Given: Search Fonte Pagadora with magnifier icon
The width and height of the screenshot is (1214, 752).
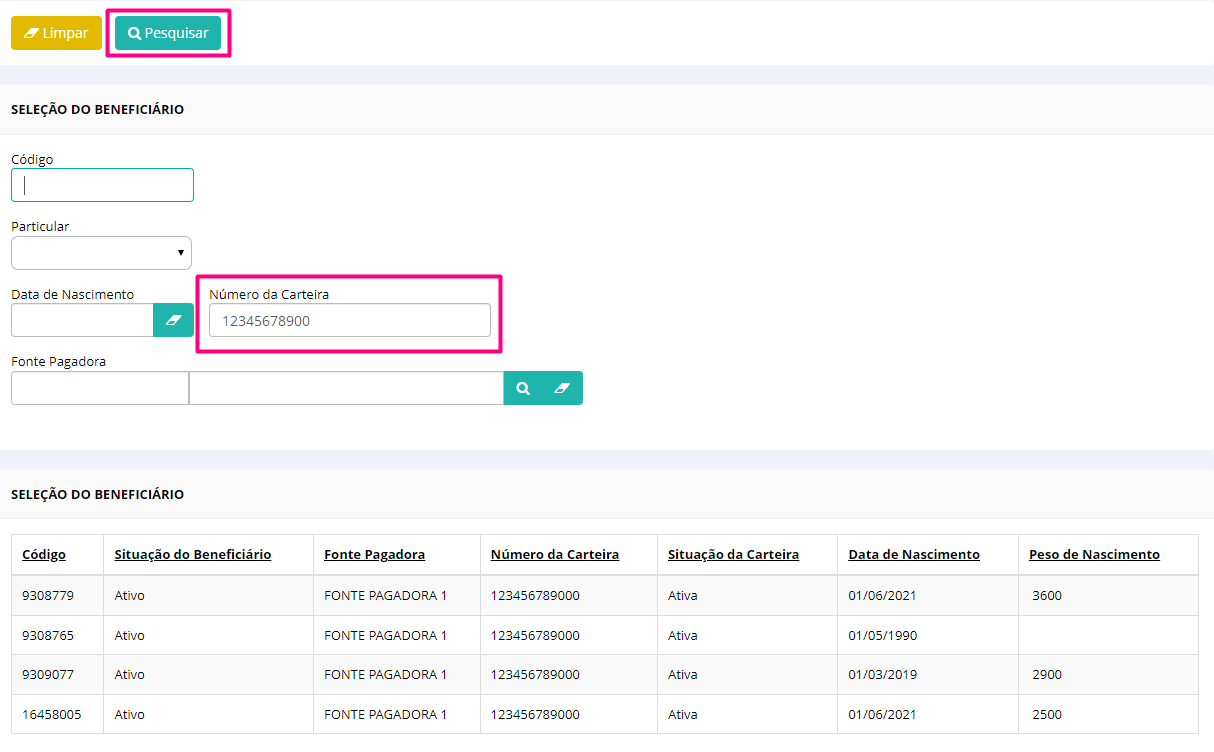Looking at the screenshot, I should [523, 388].
